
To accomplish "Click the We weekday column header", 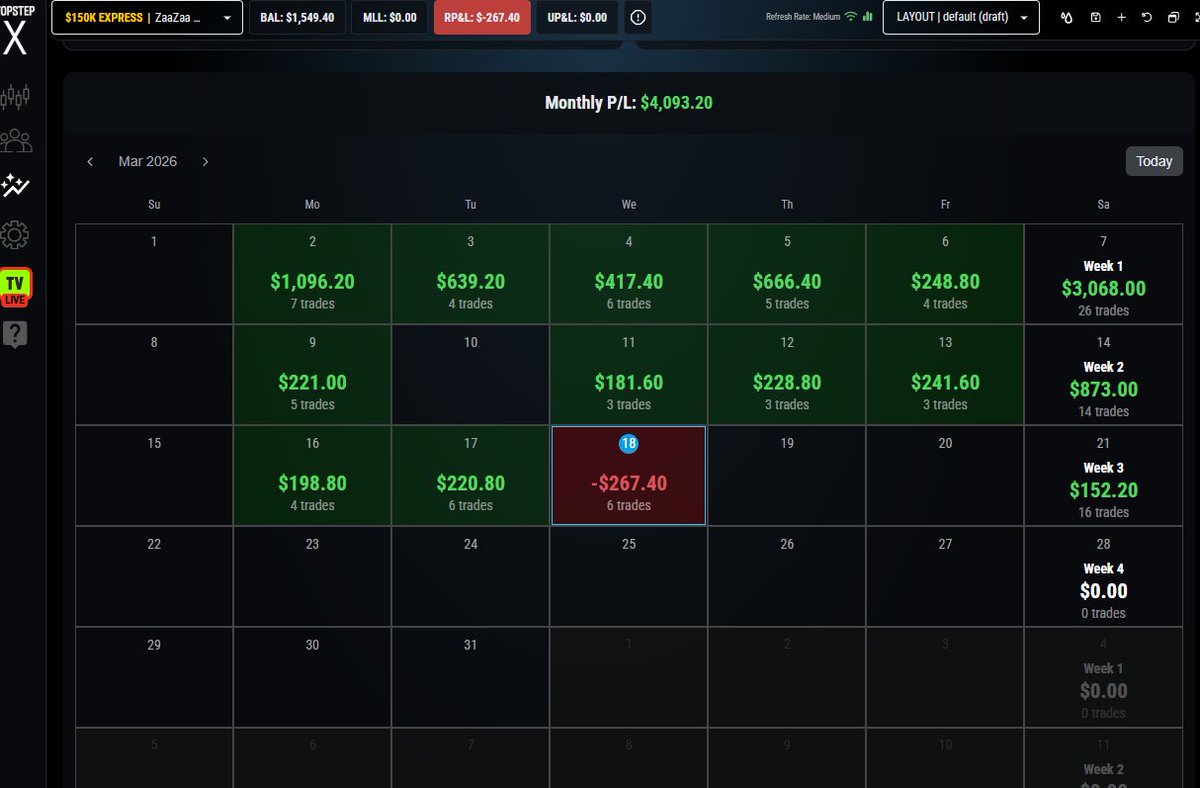I will [629, 204].
